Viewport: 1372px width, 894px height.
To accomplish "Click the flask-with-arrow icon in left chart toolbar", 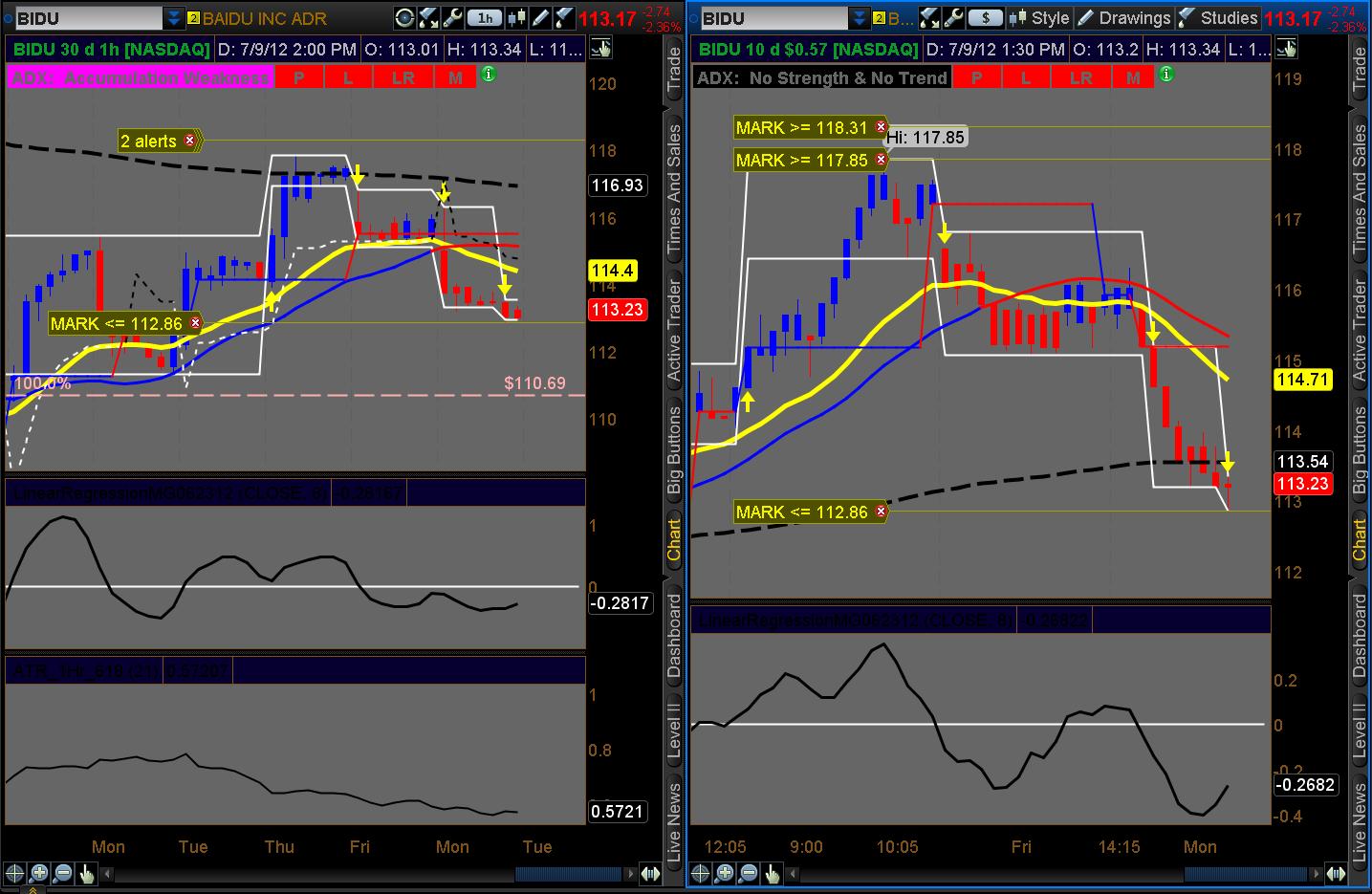I will coord(428,17).
